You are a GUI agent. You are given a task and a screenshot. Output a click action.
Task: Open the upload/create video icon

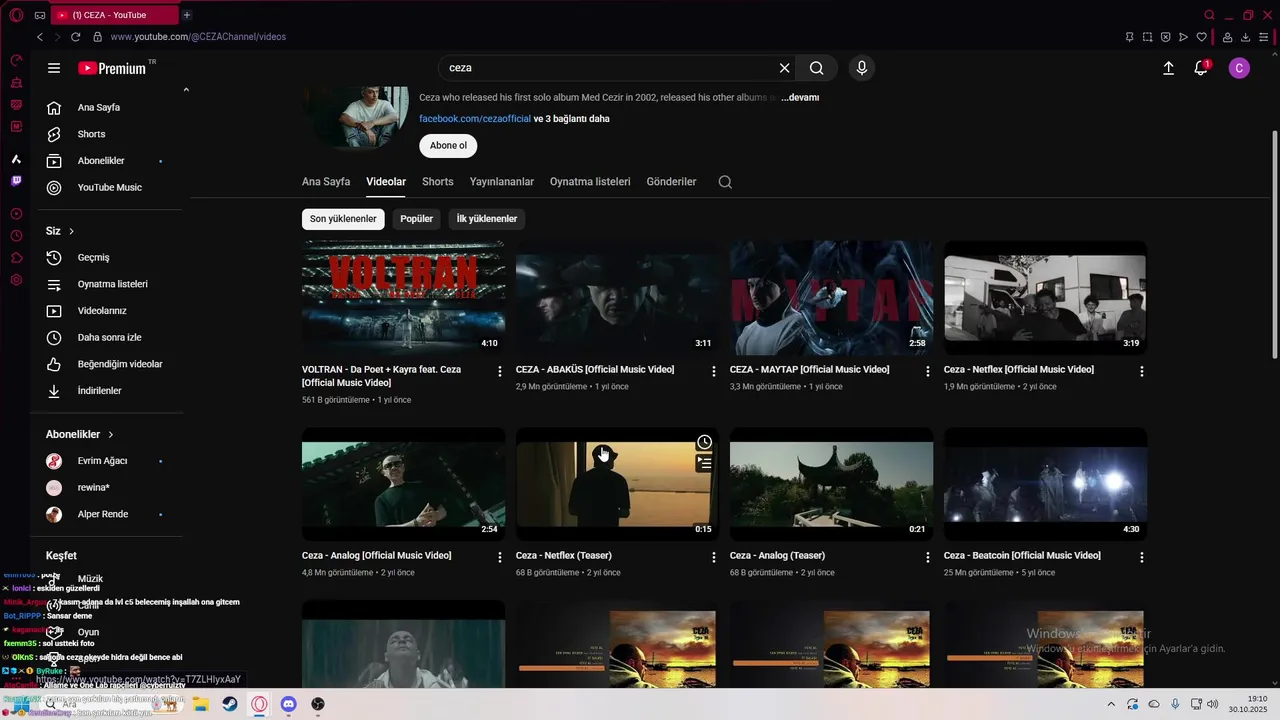(x=1168, y=68)
